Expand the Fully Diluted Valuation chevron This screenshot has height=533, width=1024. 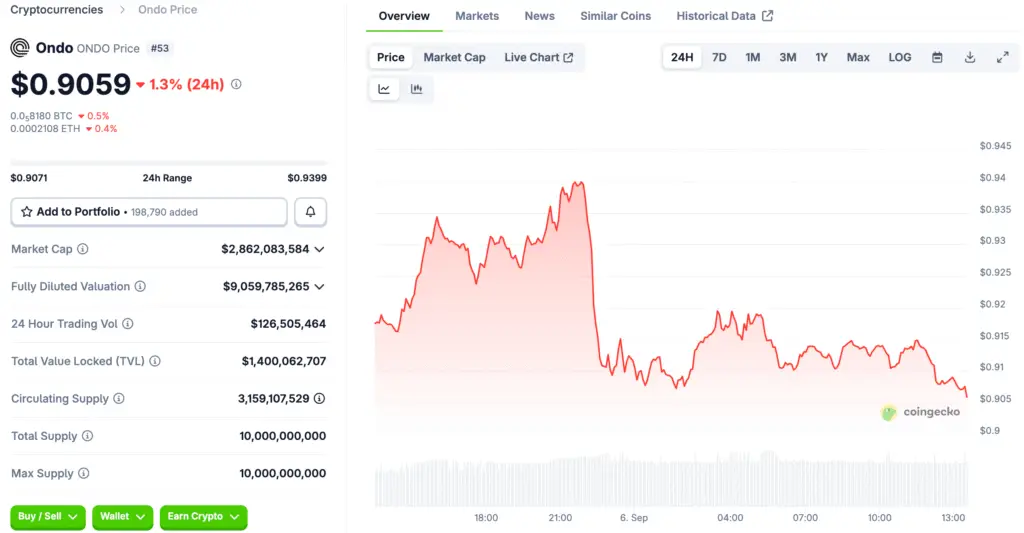[319, 287]
